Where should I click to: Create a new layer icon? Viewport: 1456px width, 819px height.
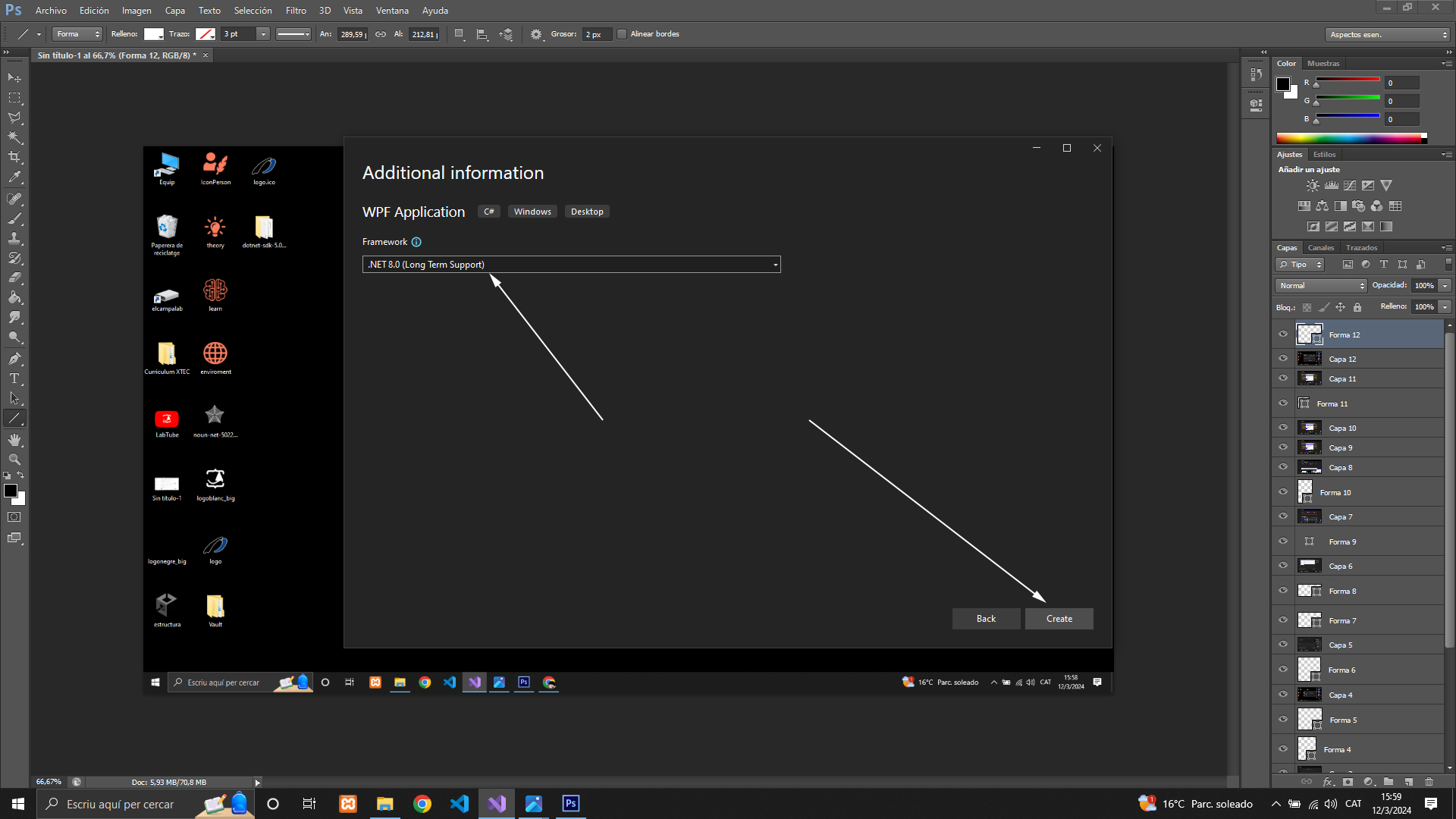(x=1409, y=782)
